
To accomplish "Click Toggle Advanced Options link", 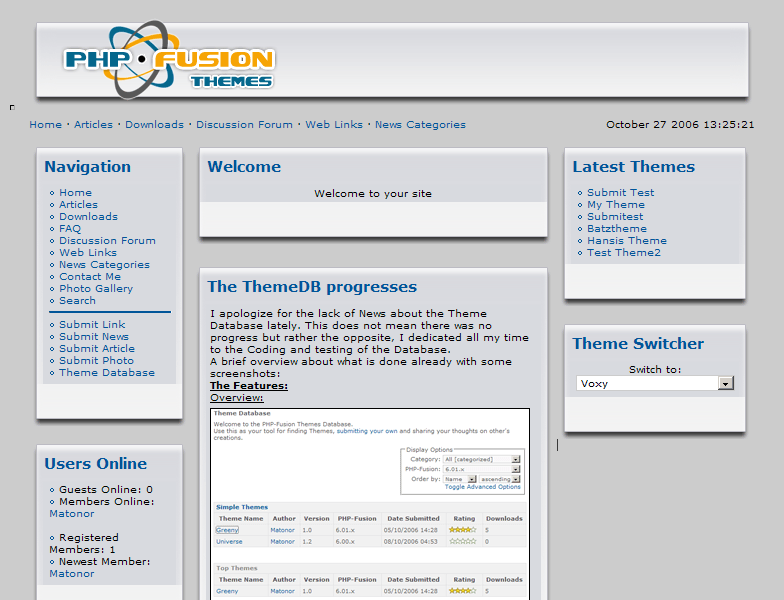I will (482, 487).
